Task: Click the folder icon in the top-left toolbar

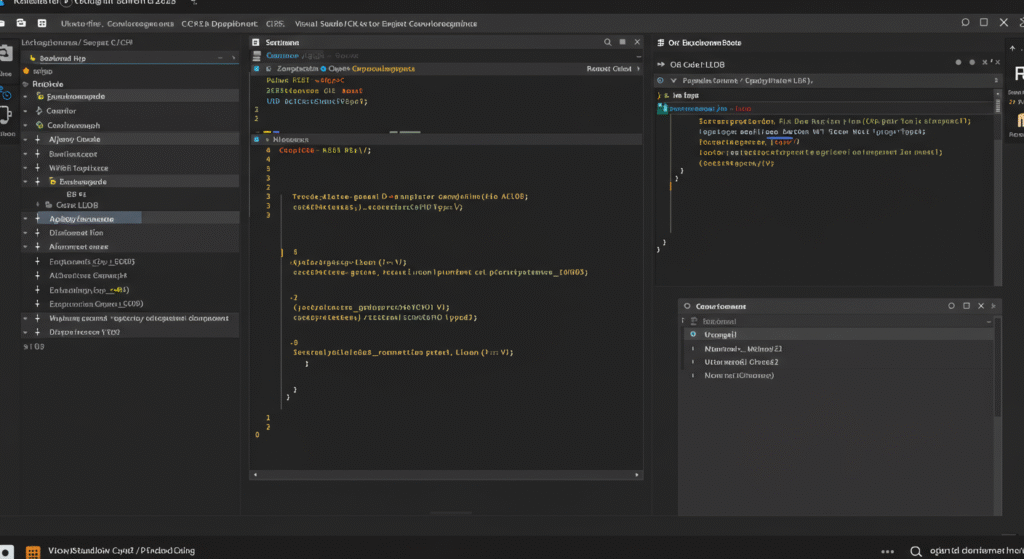Action: pos(21,23)
